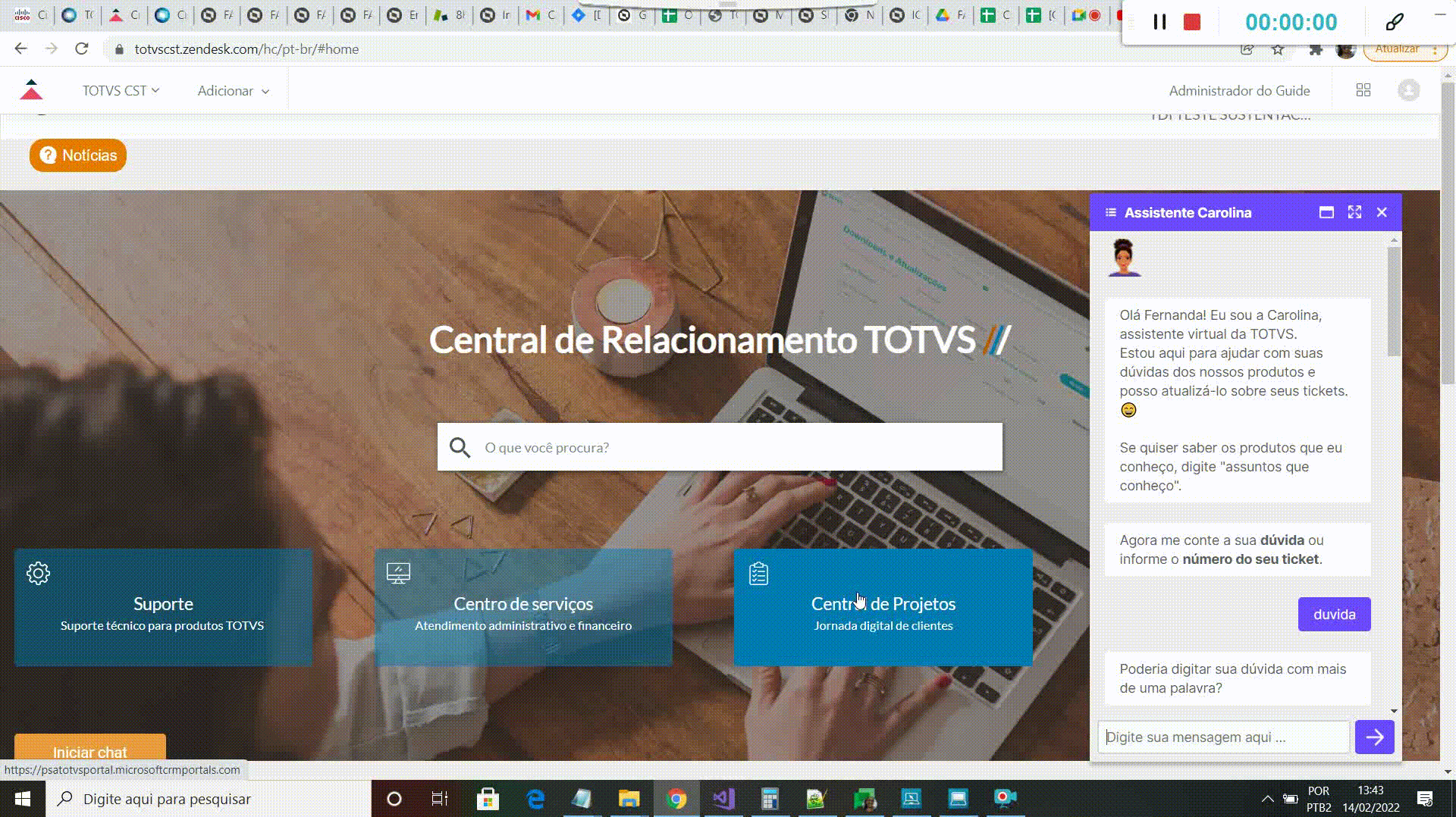Focus the chat message input field
The height and width of the screenshot is (817, 1456).
[1223, 737]
